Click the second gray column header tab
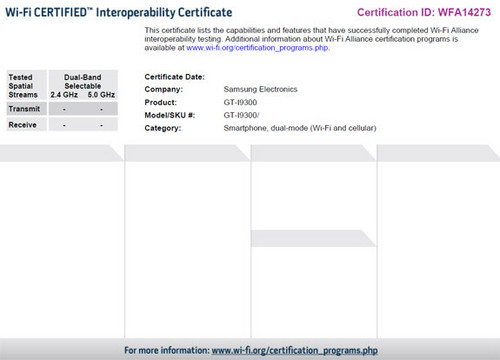 click(x=187, y=153)
